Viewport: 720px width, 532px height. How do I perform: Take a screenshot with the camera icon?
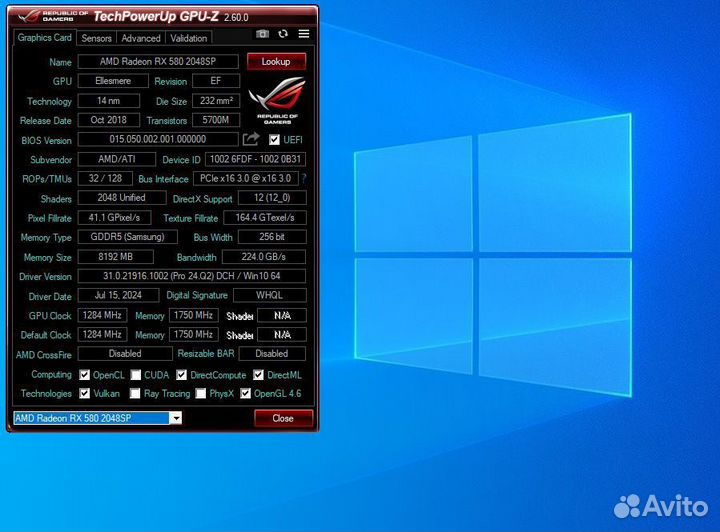click(262, 34)
